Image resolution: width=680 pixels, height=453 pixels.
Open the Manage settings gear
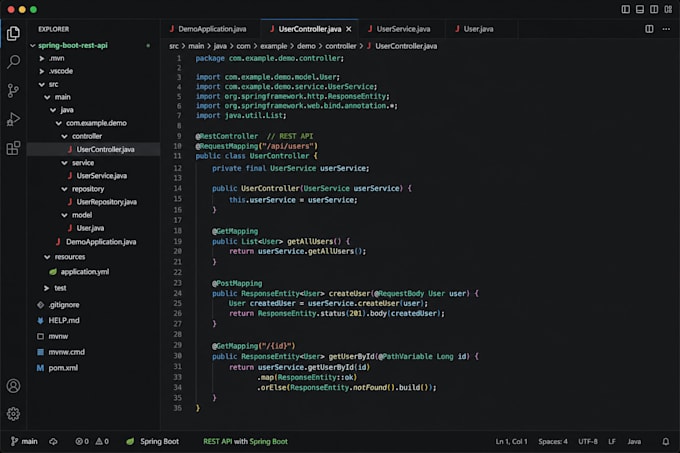click(13, 414)
